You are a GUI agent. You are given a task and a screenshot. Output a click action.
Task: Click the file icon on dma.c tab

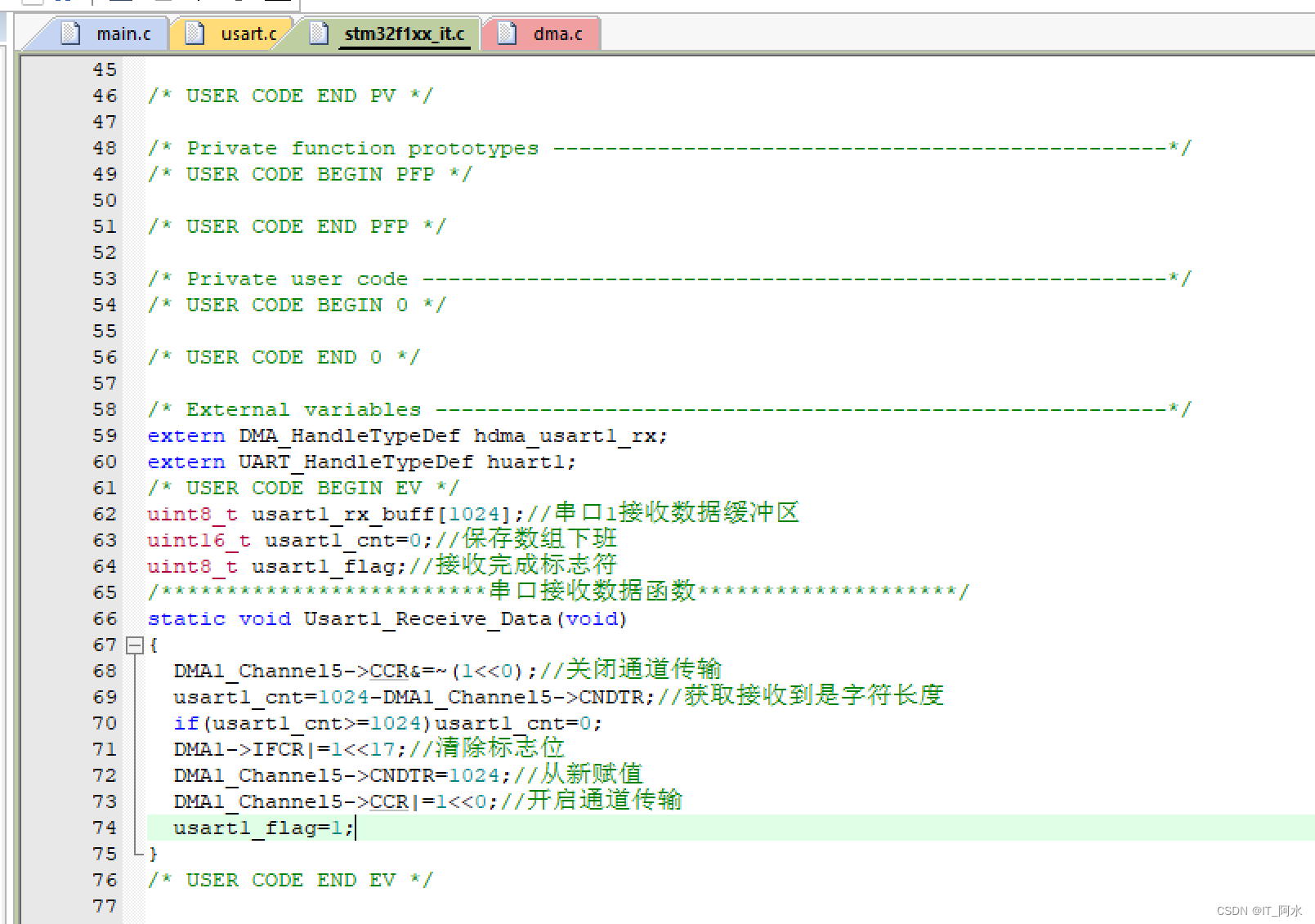click(508, 33)
